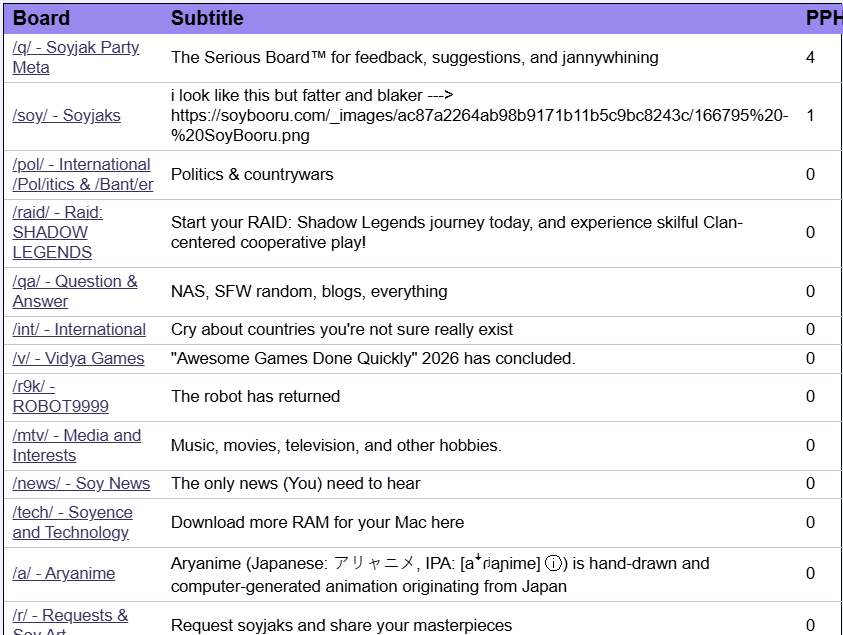Visit the /news/ - Soy News board
Image resolution: width=843 pixels, height=635 pixels.
81,484
